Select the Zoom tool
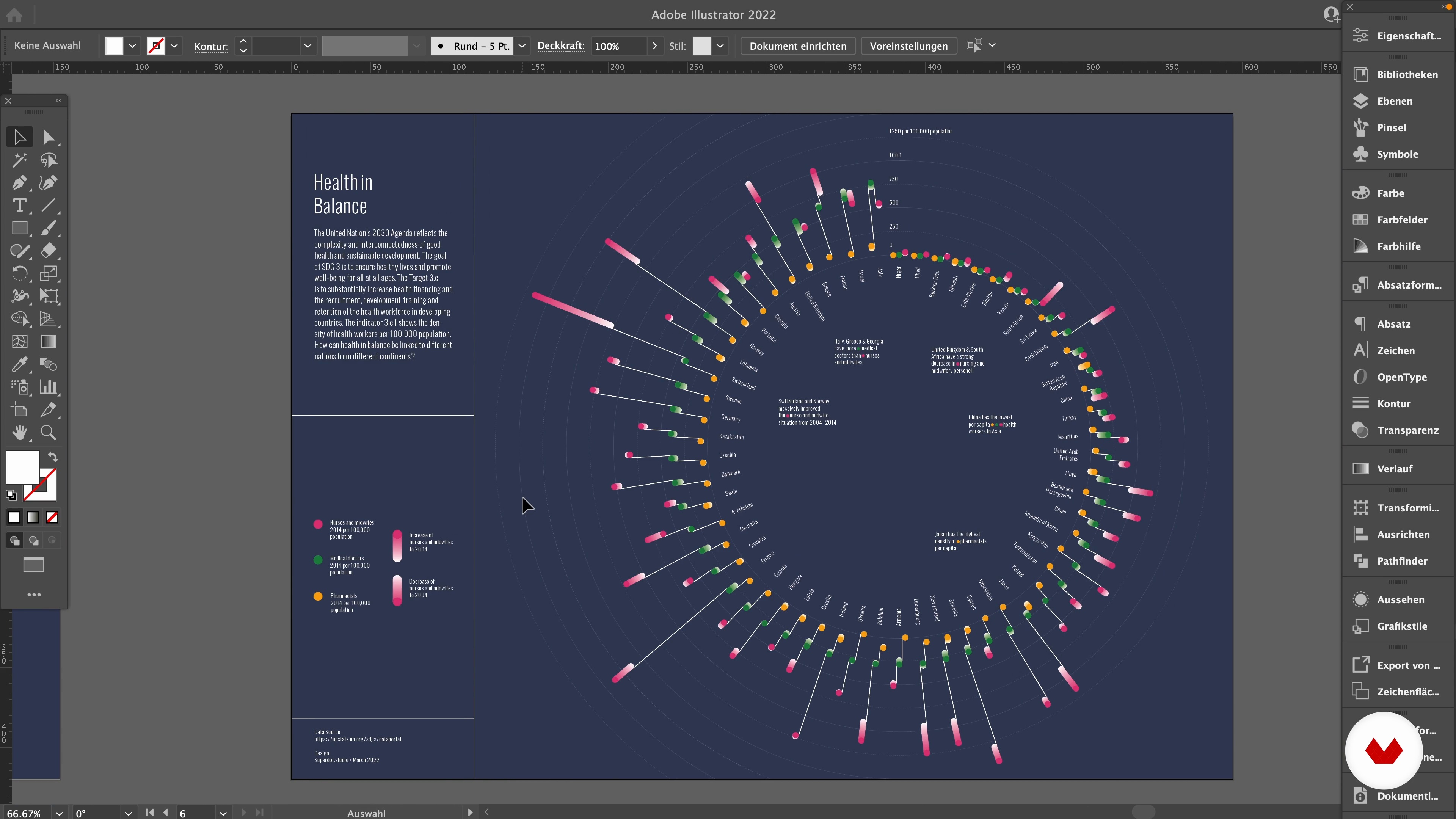Viewport: 1456px width, 819px height. [48, 432]
